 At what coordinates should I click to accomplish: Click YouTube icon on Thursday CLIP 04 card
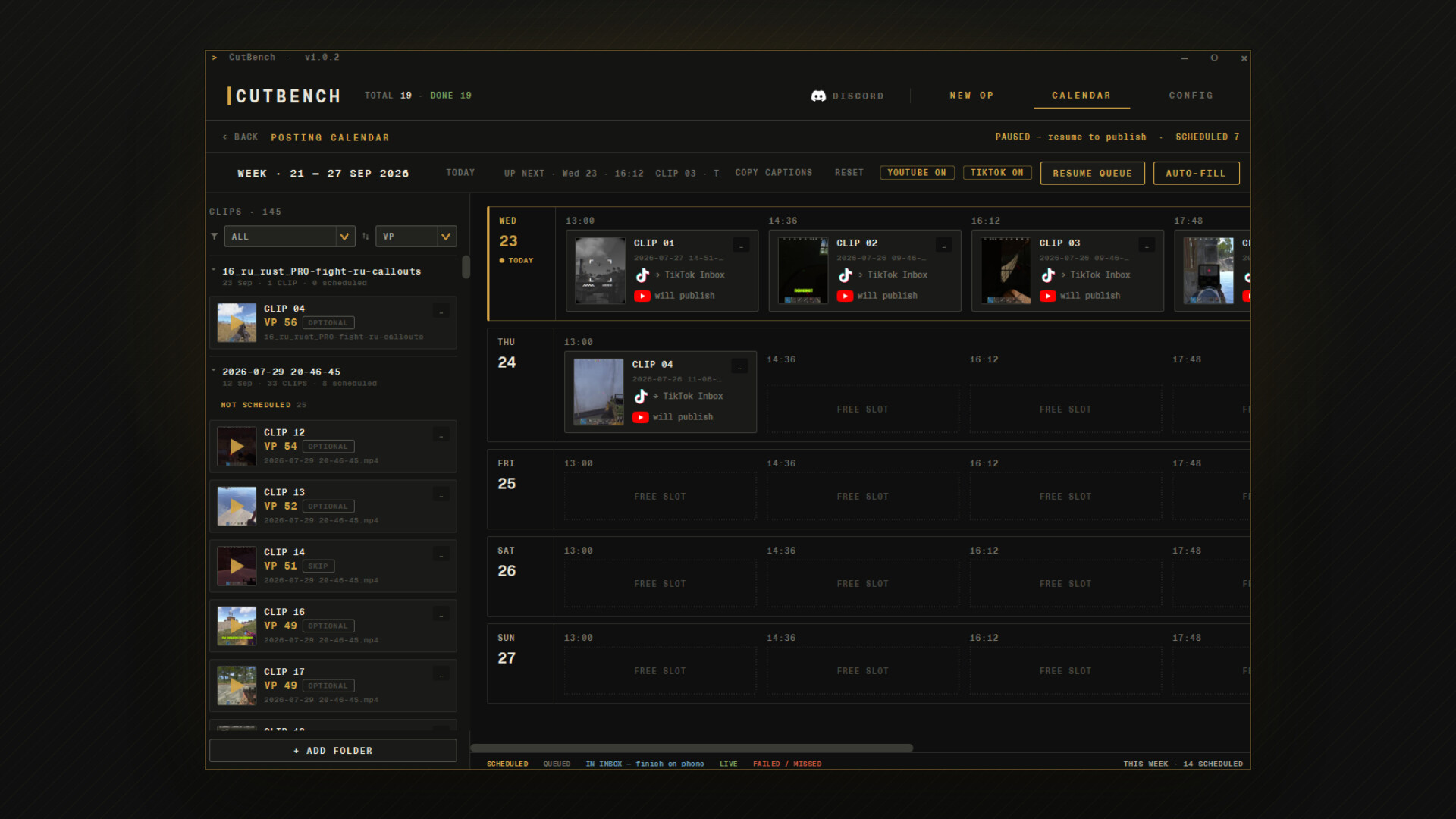tap(641, 417)
